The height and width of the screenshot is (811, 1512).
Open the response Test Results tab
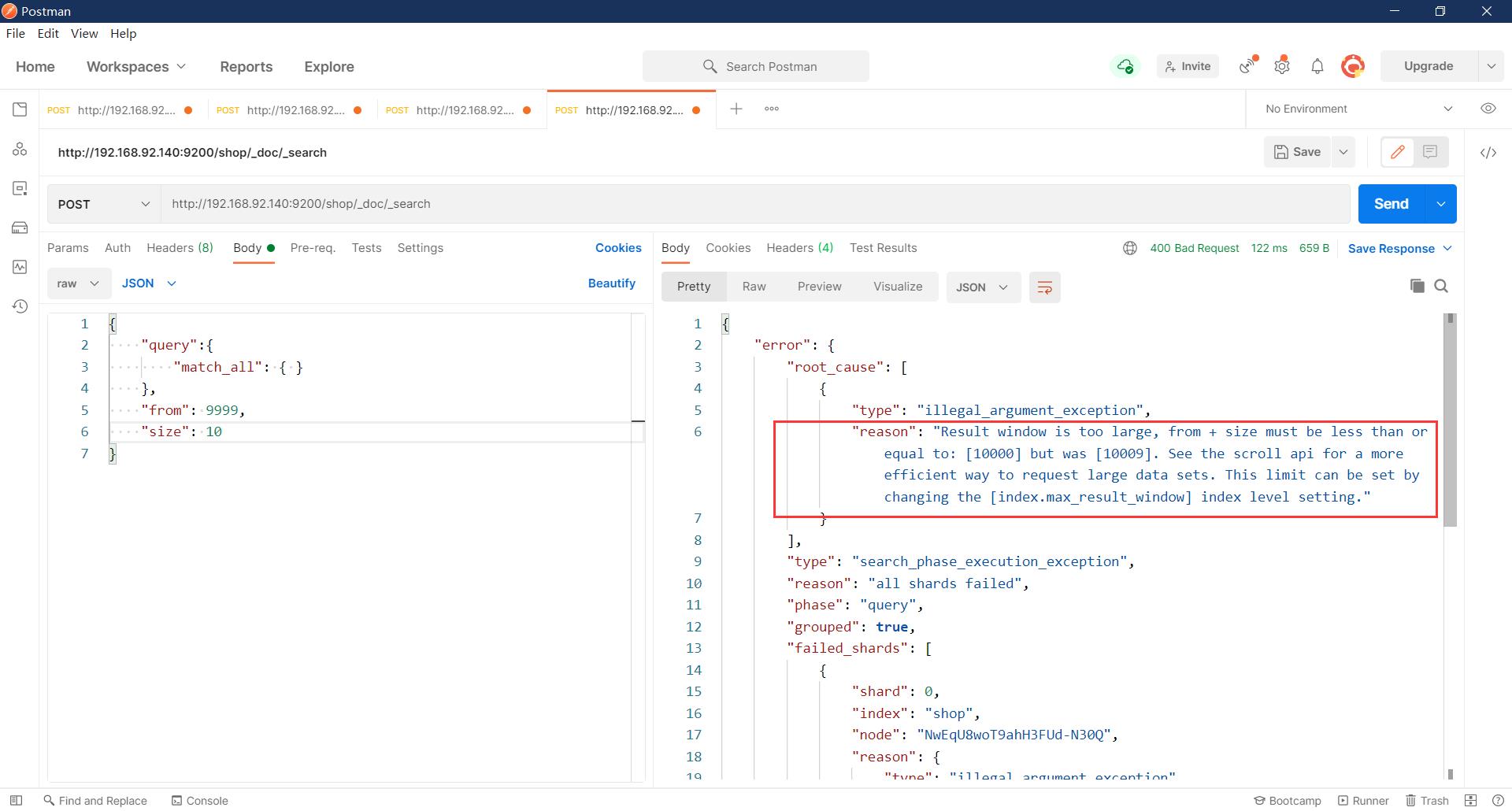click(883, 248)
